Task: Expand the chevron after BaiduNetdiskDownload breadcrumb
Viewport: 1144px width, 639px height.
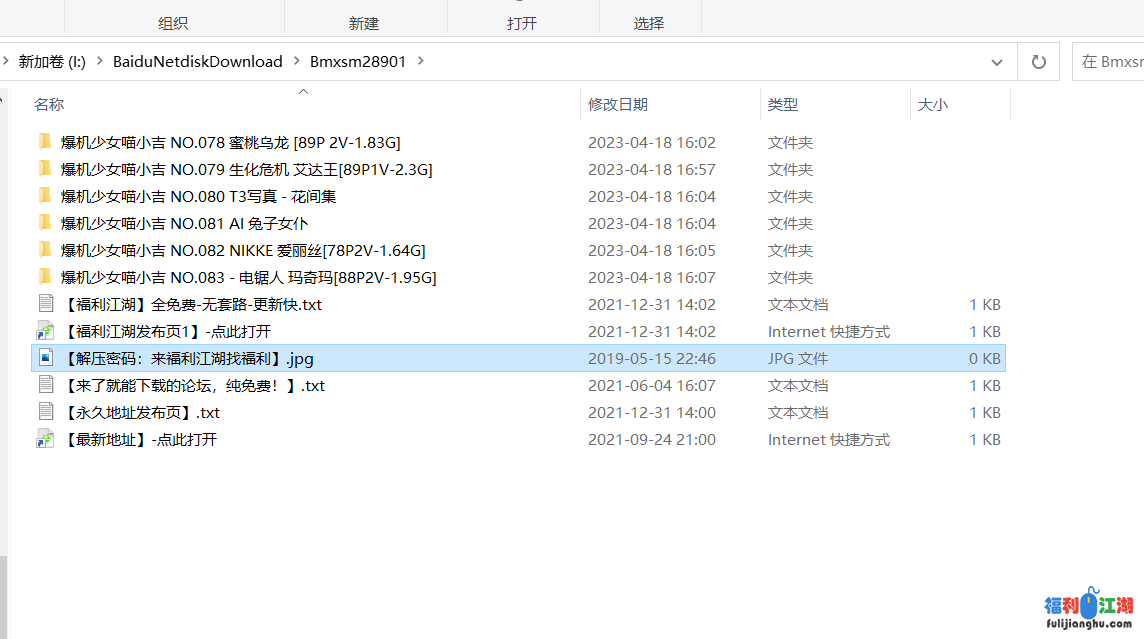Action: coord(296,61)
